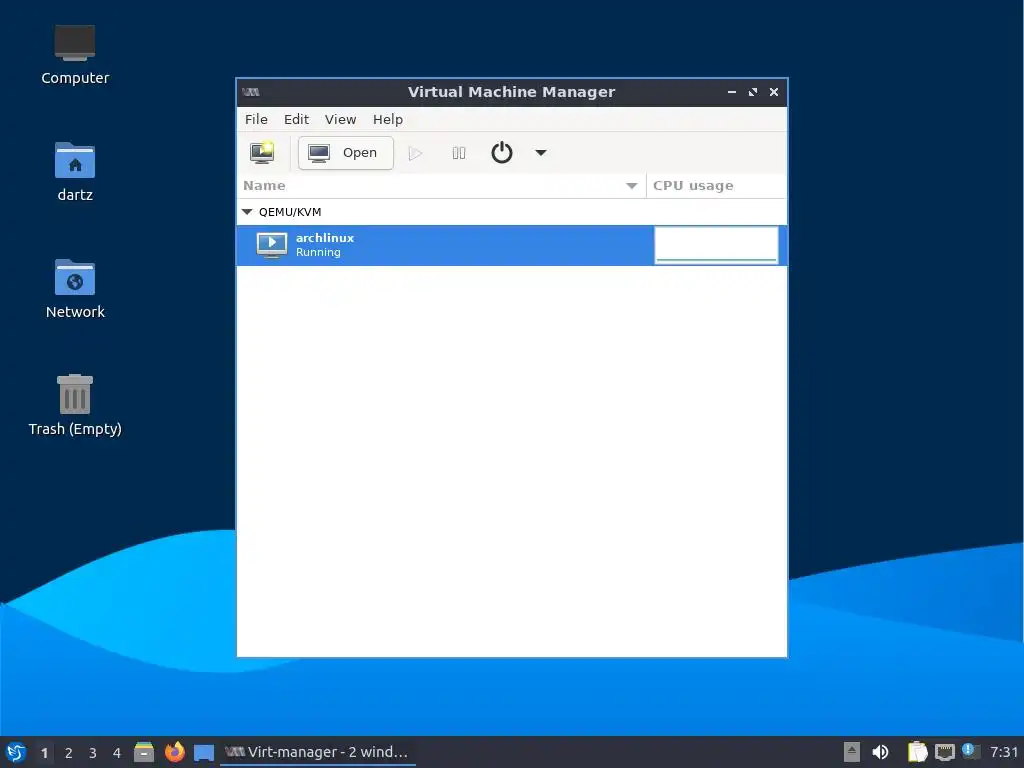
Task: Open the Help menu
Action: point(387,120)
